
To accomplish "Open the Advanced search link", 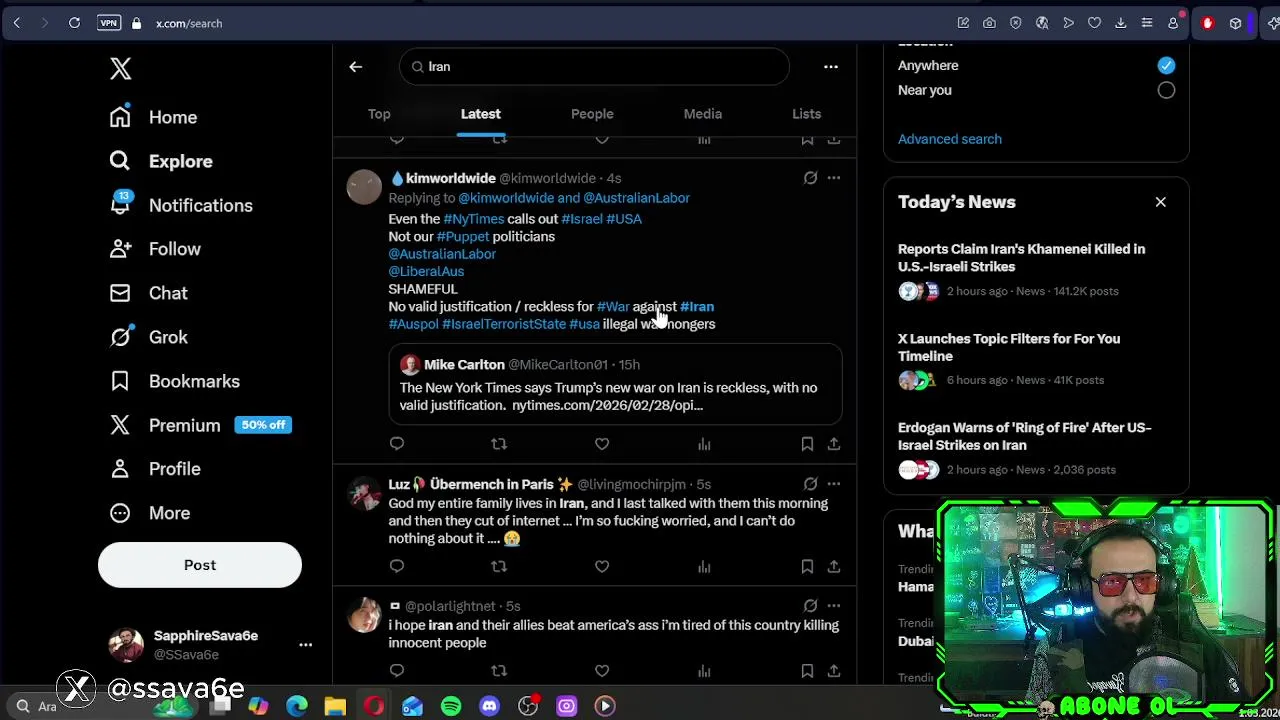I will click(950, 139).
